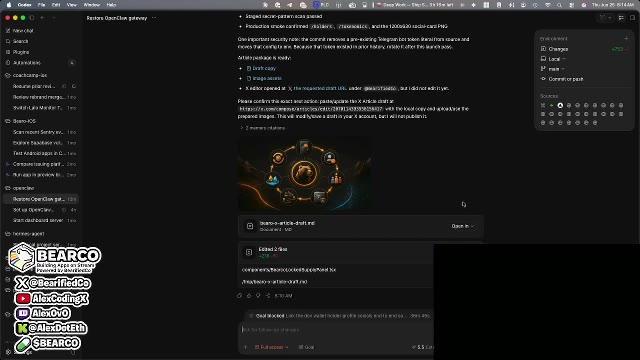Give the response a thumbs down
640x360 pixels.
coord(258,296)
